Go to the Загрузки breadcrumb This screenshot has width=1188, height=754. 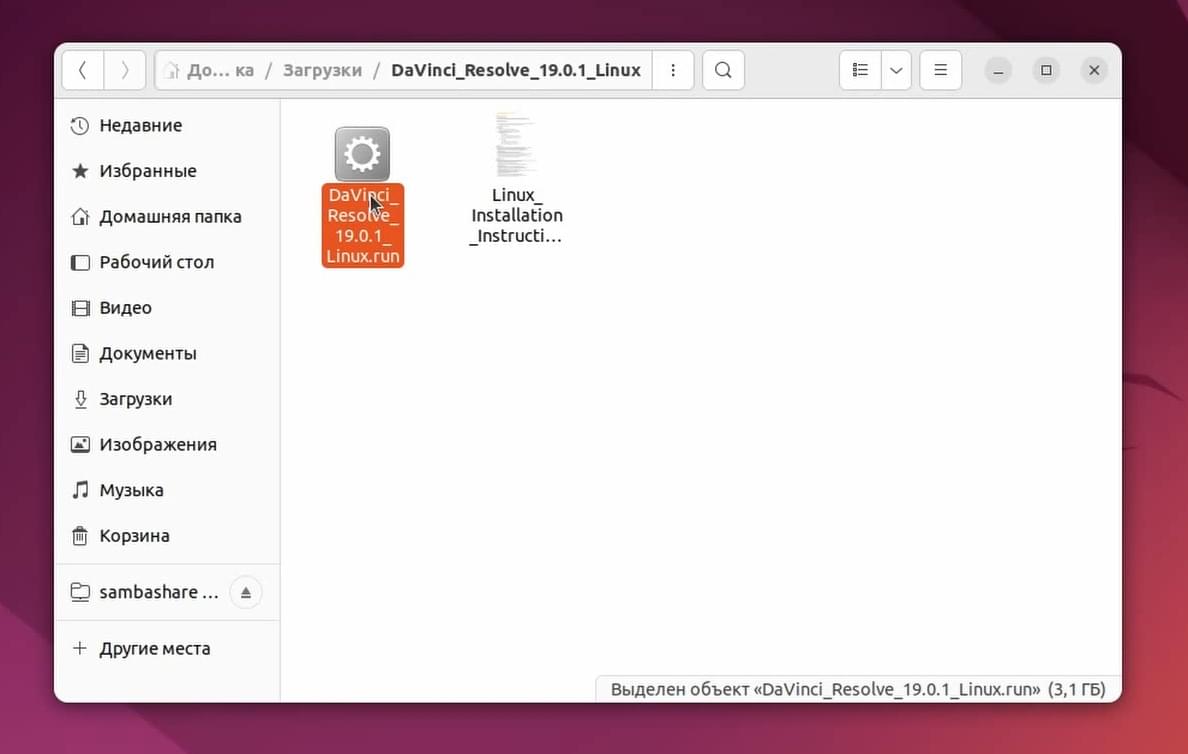(323, 70)
